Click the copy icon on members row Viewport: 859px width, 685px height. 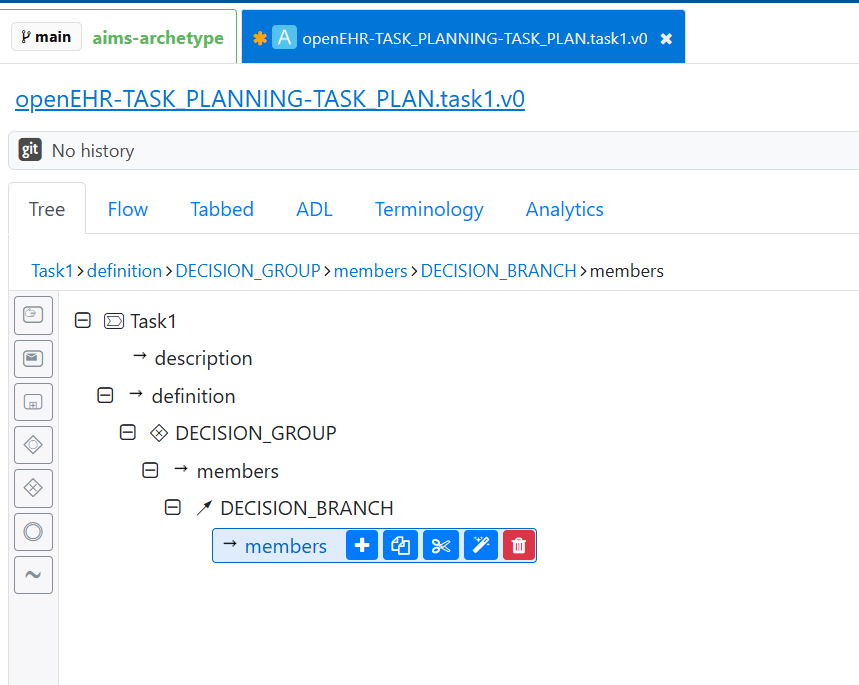[x=401, y=546]
